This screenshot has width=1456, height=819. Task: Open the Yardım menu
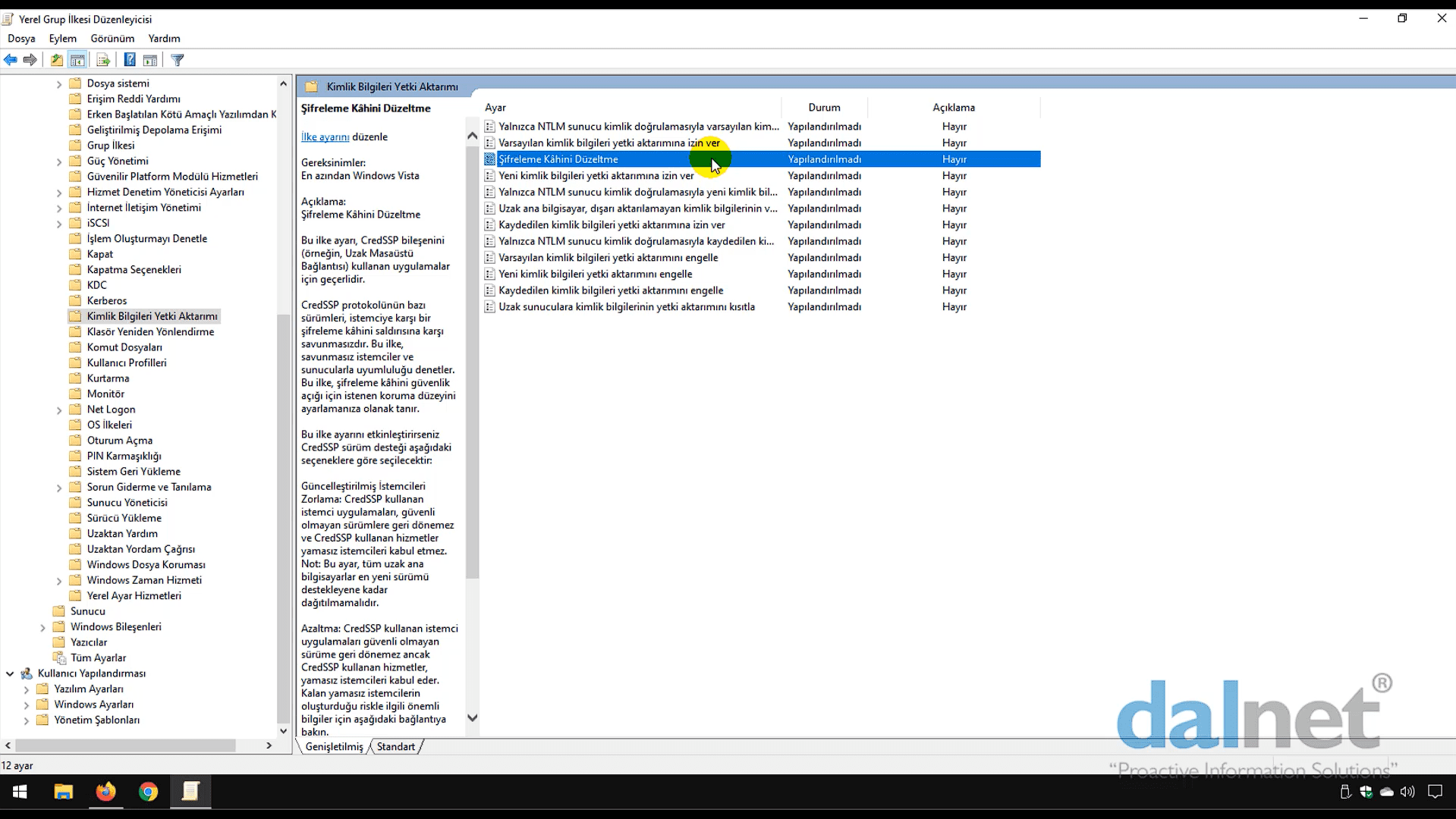[x=164, y=38]
